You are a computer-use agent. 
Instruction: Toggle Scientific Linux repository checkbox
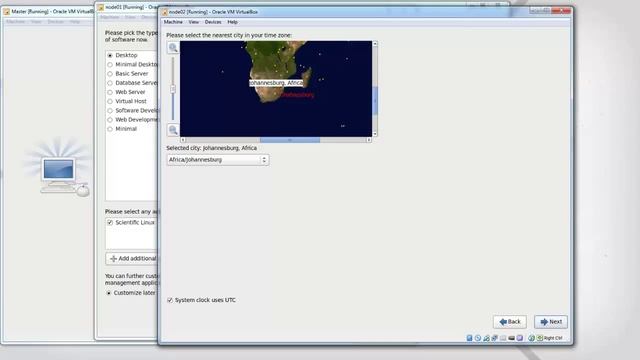tap(110, 222)
